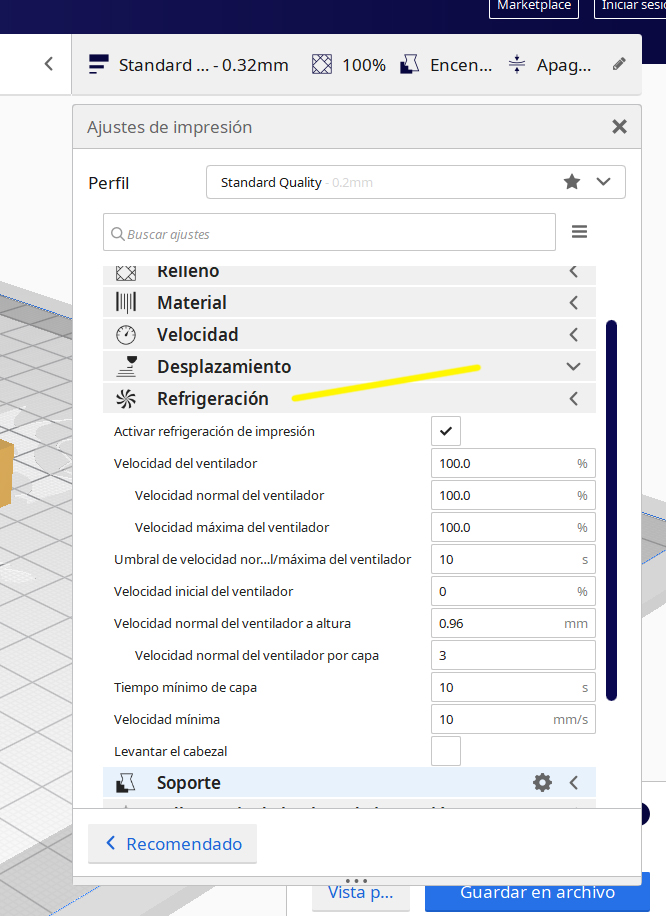Collapse the left panel arrow
Screen dimensions: 666x916
pos(49,64)
